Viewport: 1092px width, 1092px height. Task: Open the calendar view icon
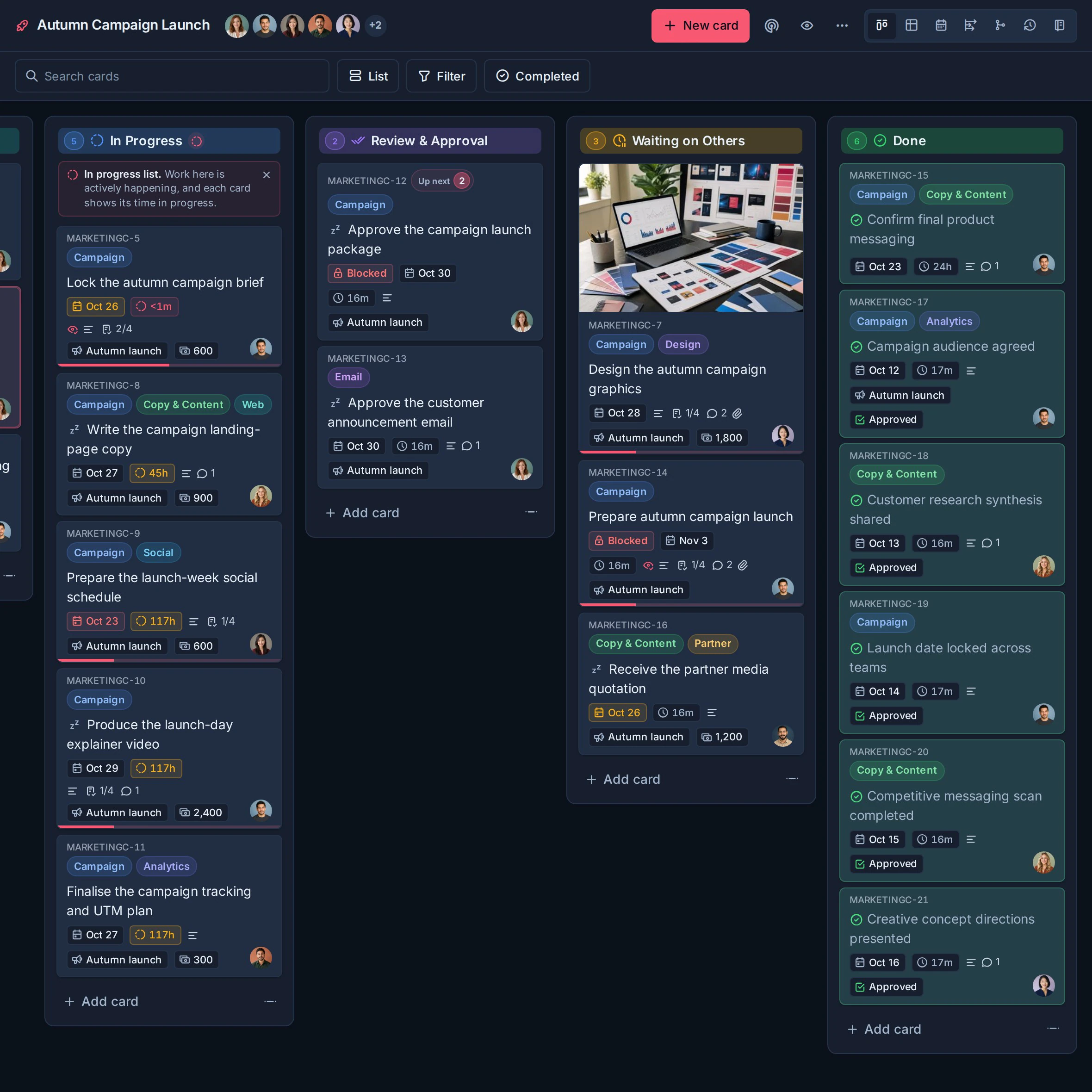click(941, 25)
